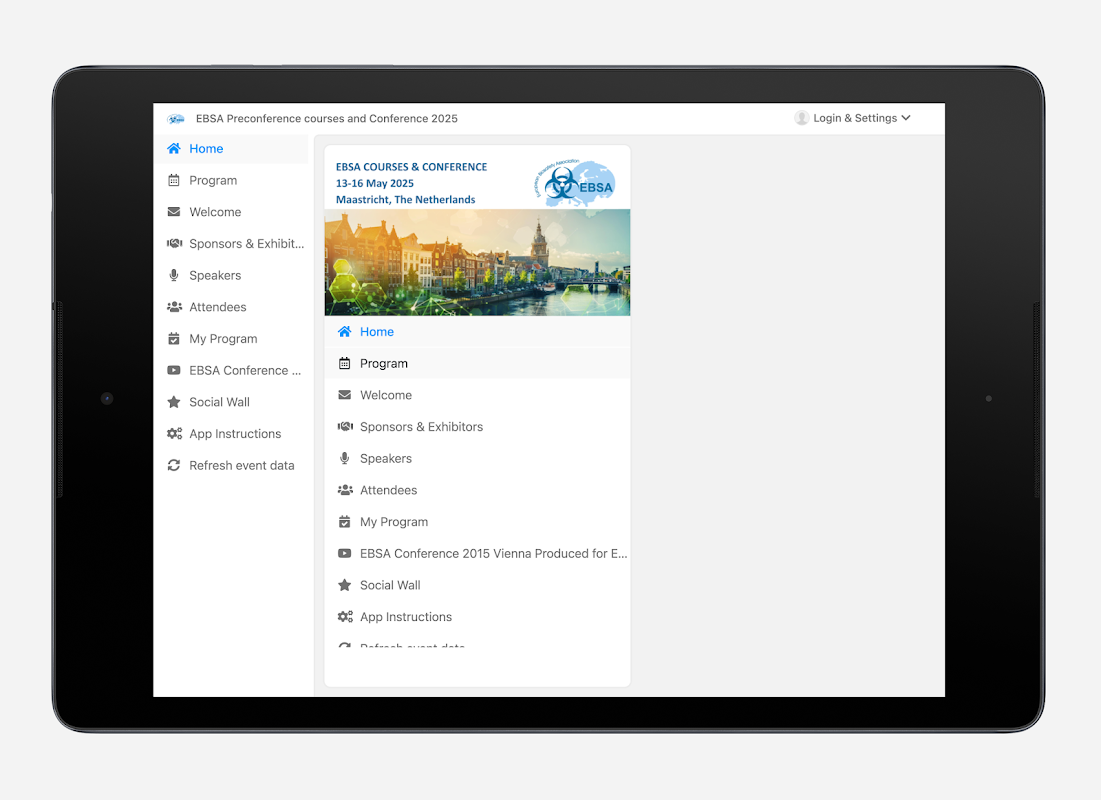This screenshot has width=1101, height=800.
Task: Open Speakers in the left sidebar
Action: (231, 275)
